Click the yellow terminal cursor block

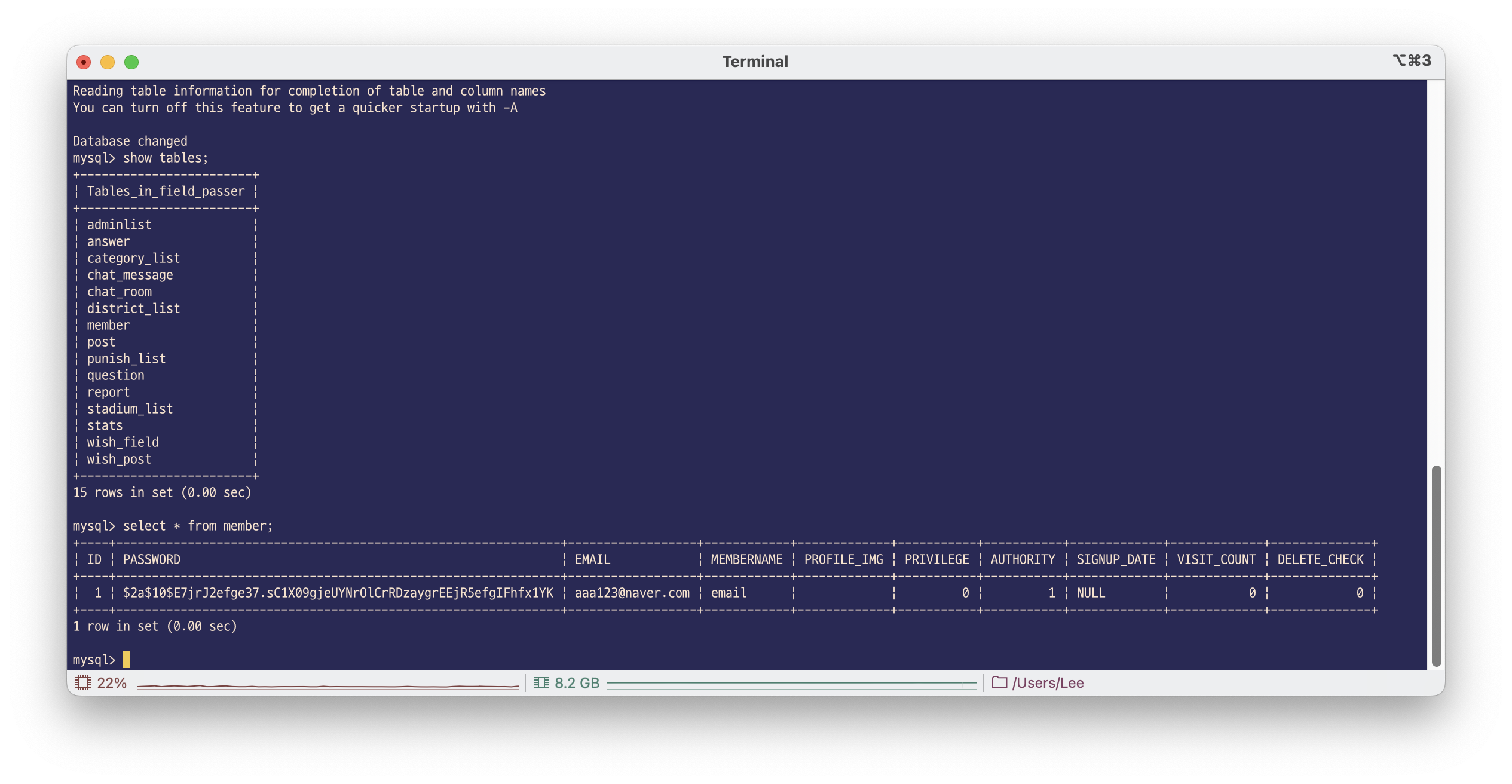(x=127, y=660)
